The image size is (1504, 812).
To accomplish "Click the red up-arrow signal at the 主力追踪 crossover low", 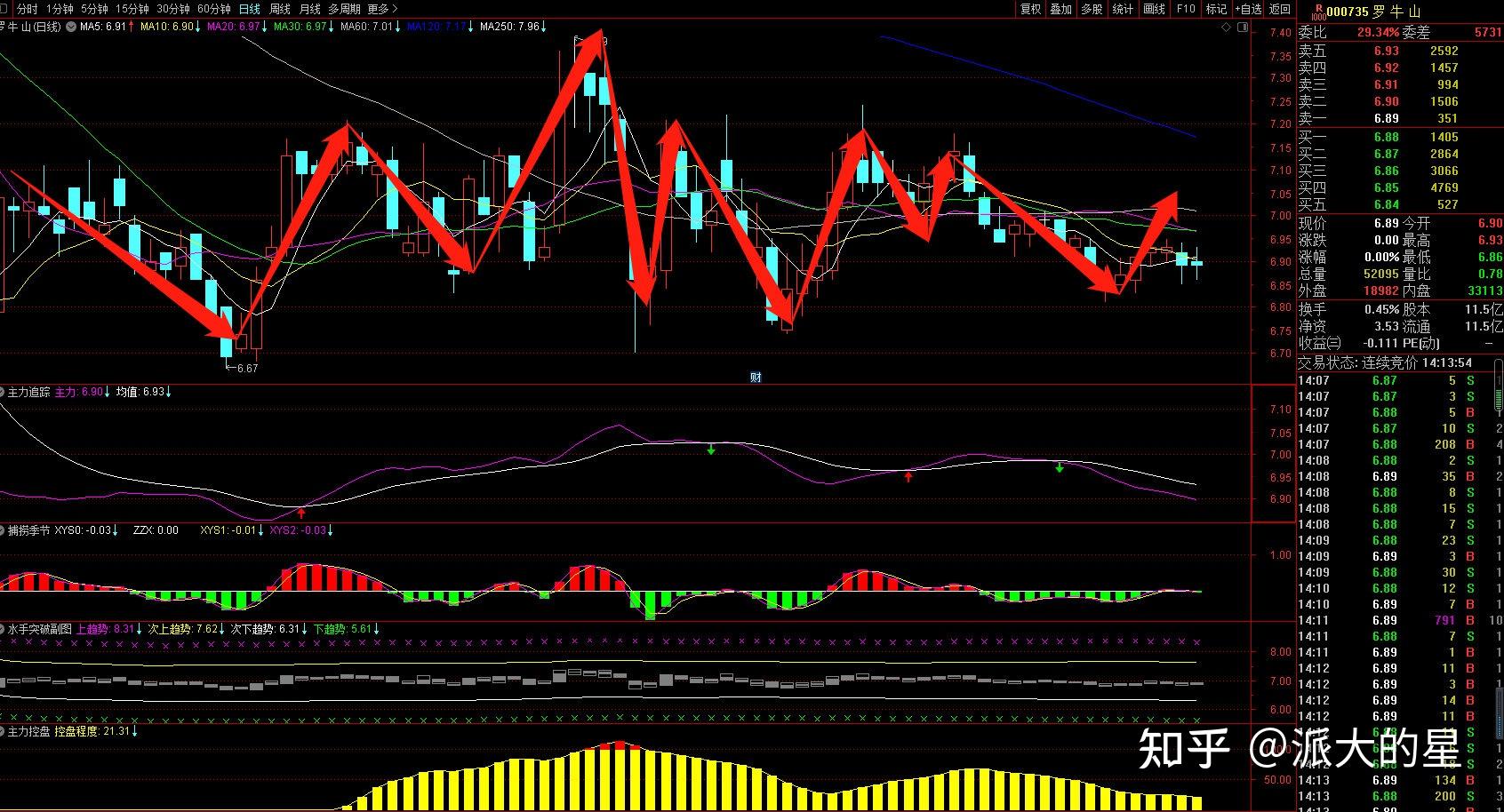I will coord(301,513).
